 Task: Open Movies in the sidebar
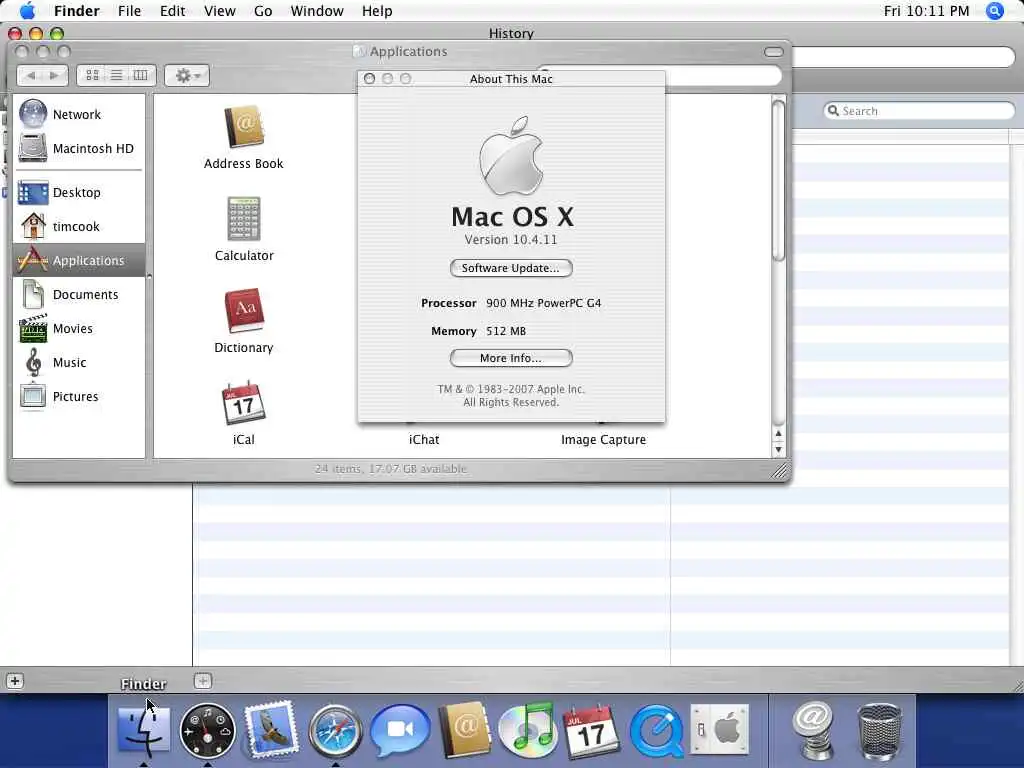[77, 328]
